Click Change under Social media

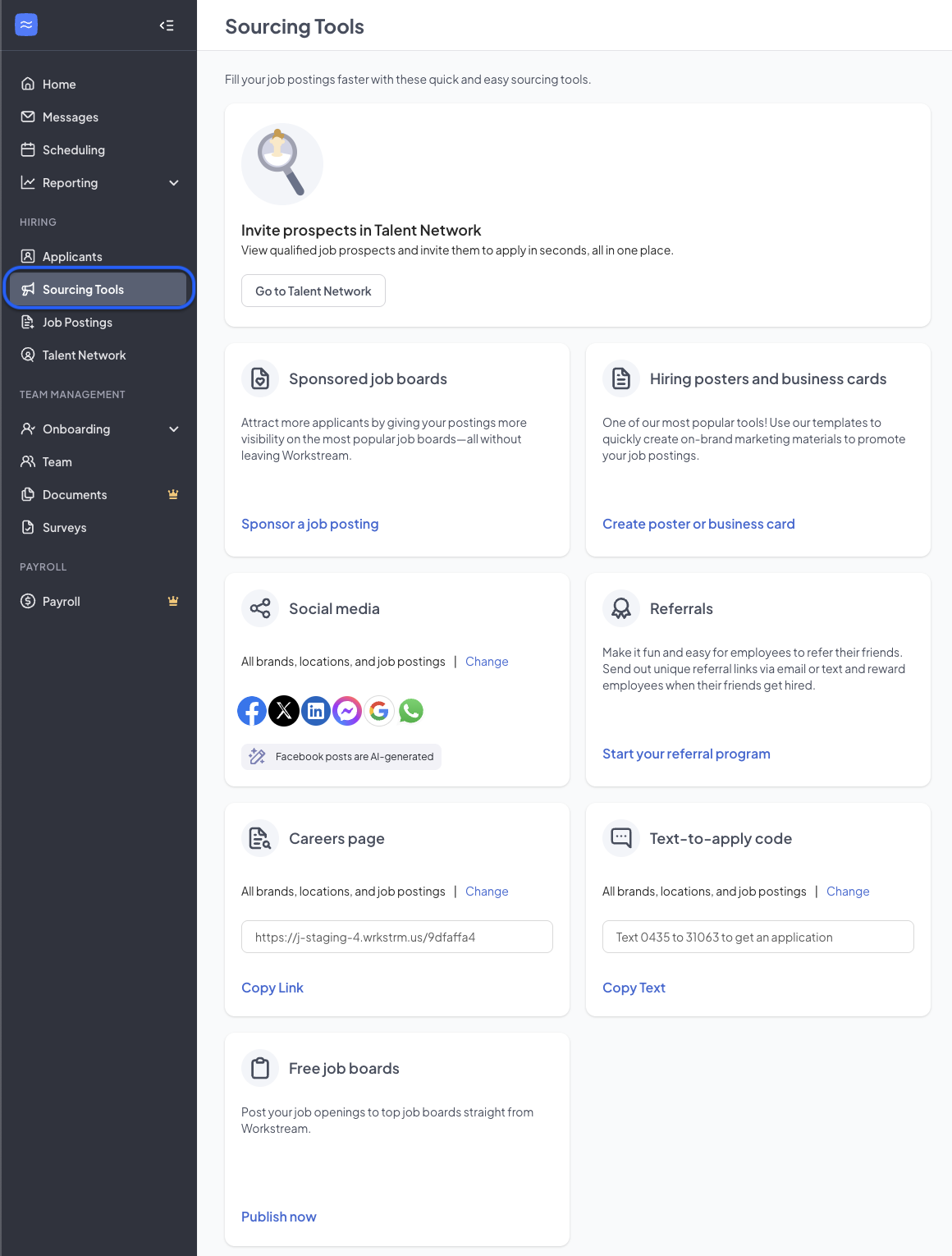487,662
